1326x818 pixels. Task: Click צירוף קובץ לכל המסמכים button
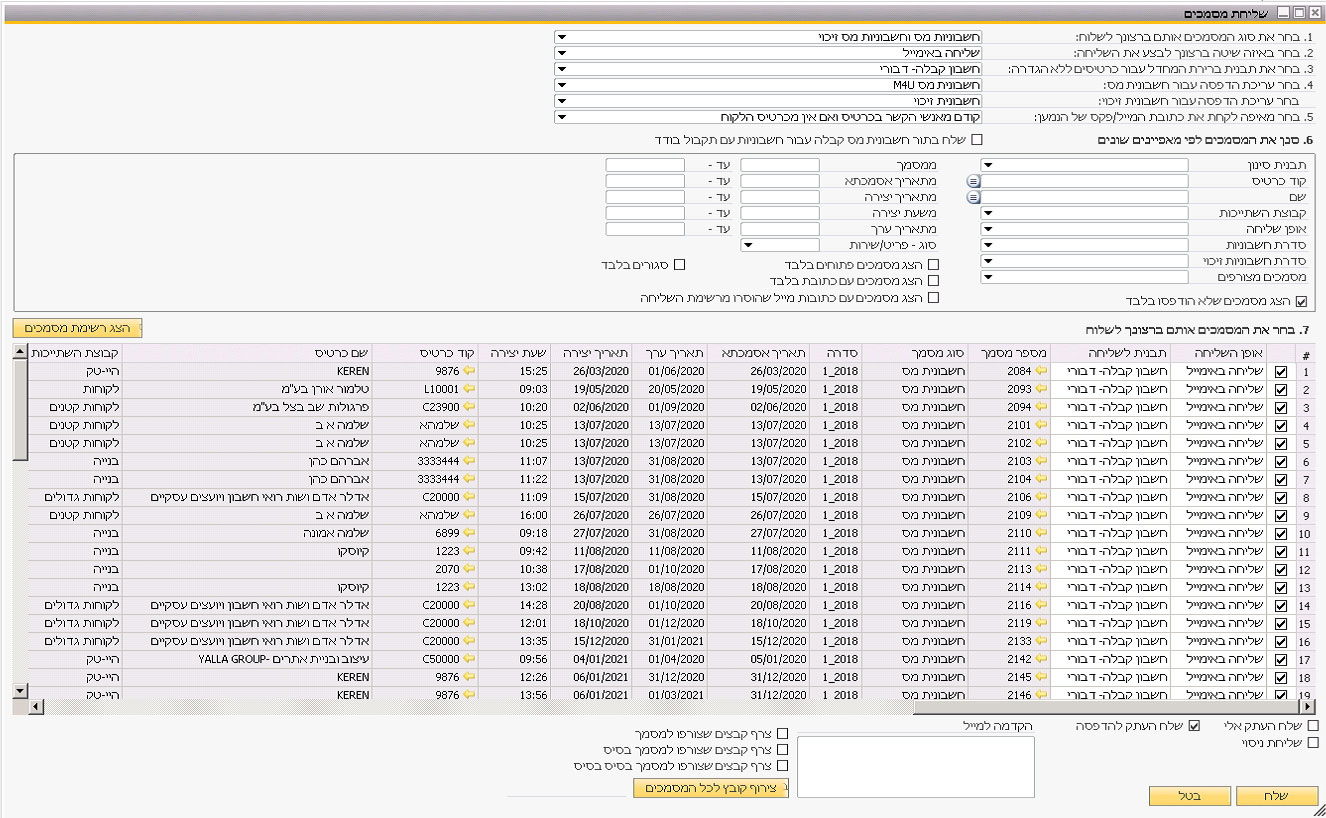711,788
